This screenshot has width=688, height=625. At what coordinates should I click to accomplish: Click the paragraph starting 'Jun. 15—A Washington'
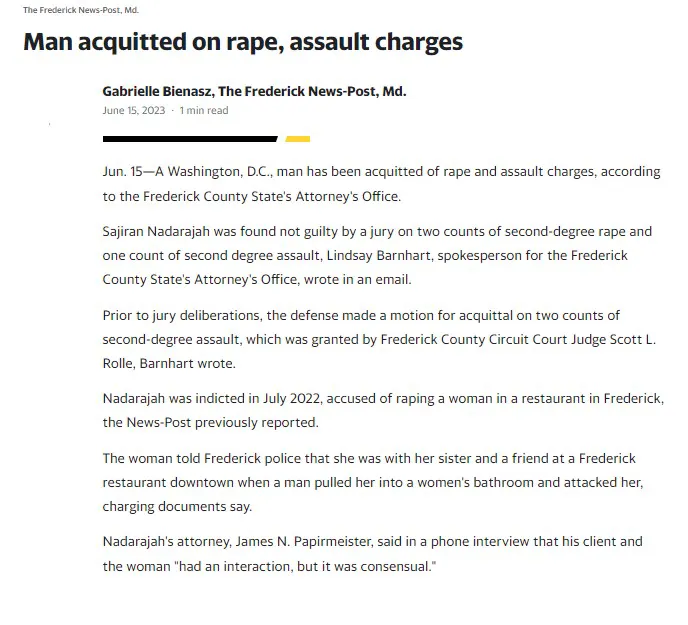[381, 183]
